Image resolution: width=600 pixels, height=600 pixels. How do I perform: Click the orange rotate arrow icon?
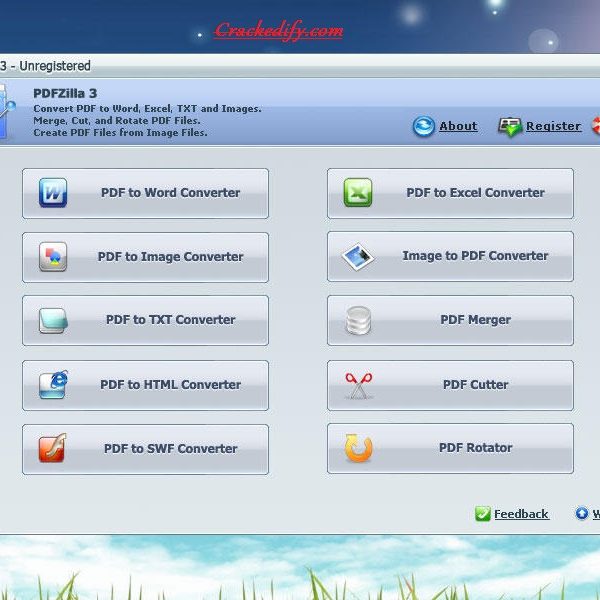click(359, 448)
